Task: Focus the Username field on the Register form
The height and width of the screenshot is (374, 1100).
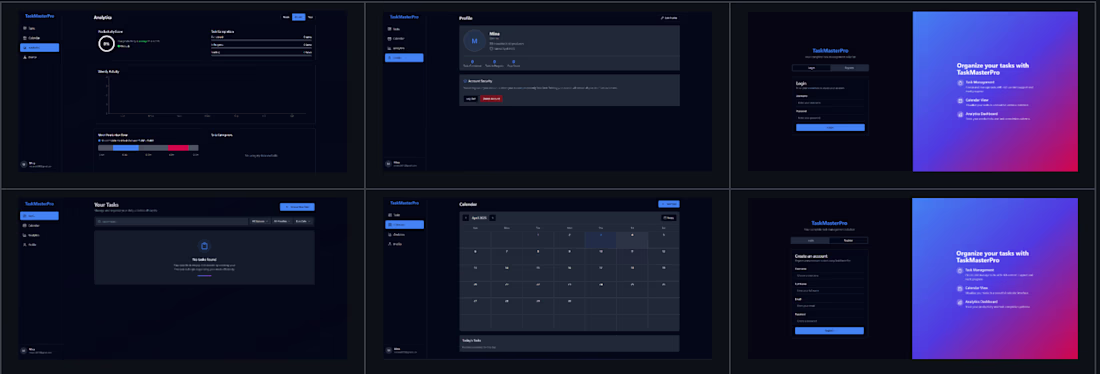Action: coord(829,275)
